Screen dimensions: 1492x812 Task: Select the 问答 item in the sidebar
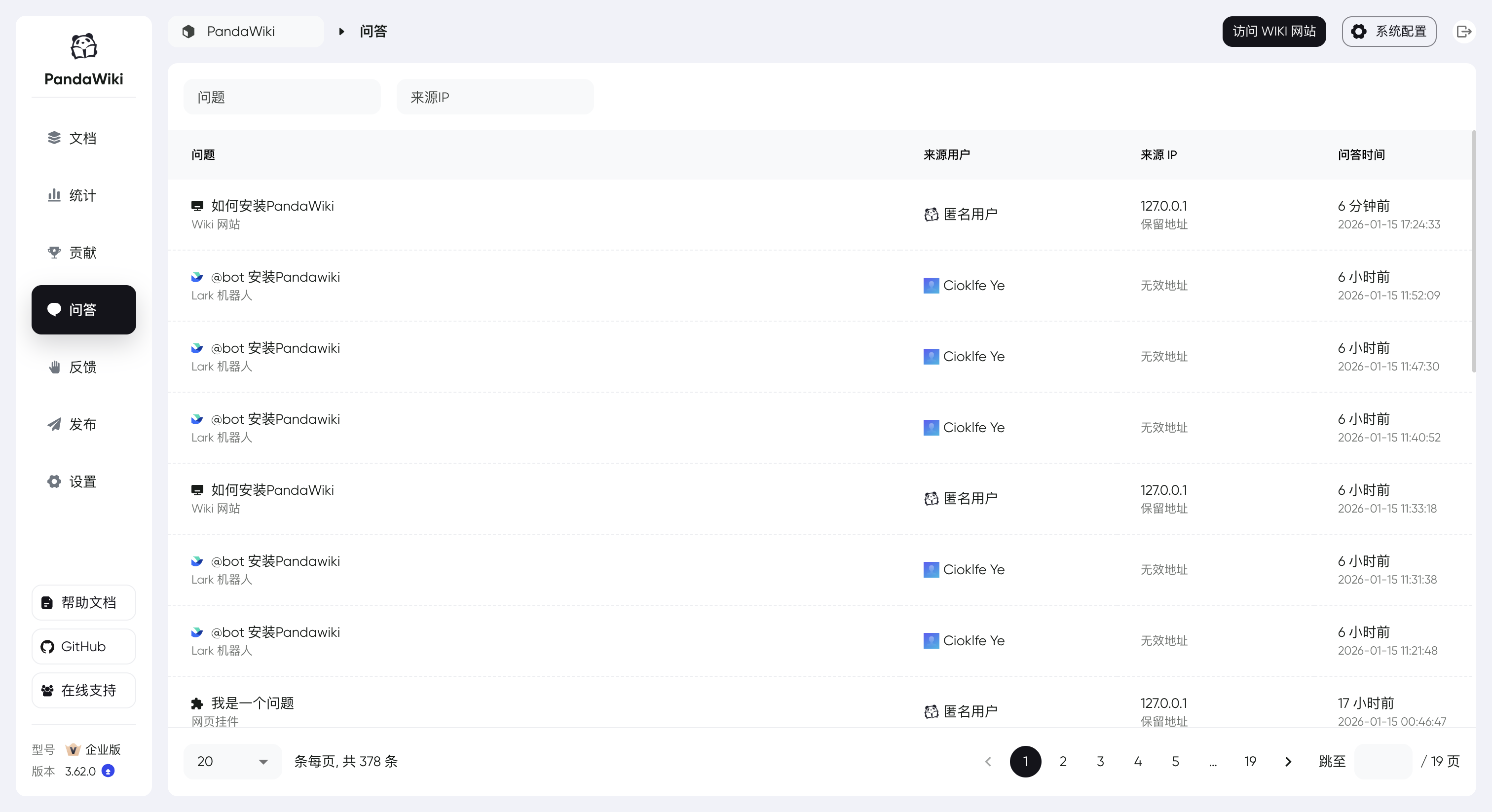[83, 310]
